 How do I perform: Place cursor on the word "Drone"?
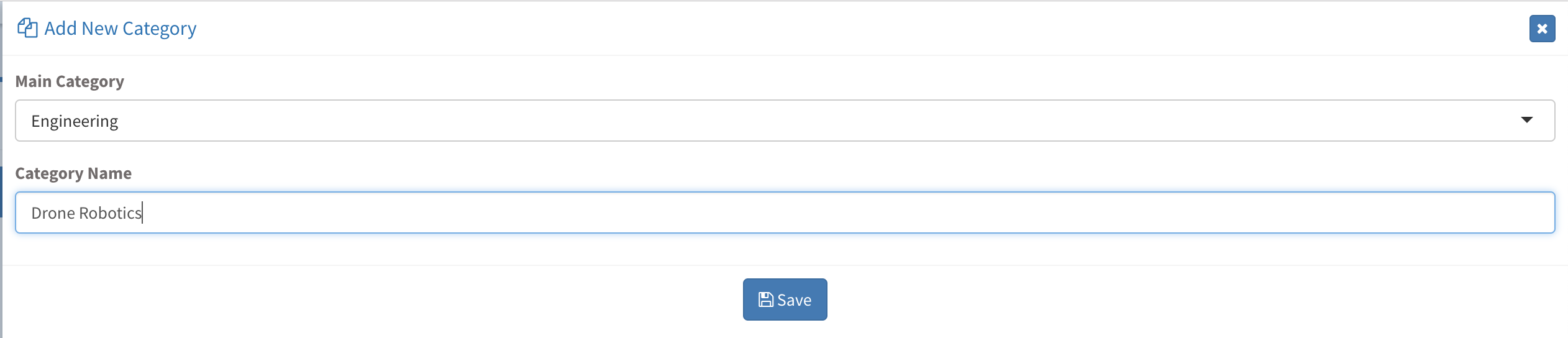pyautogui.click(x=53, y=213)
